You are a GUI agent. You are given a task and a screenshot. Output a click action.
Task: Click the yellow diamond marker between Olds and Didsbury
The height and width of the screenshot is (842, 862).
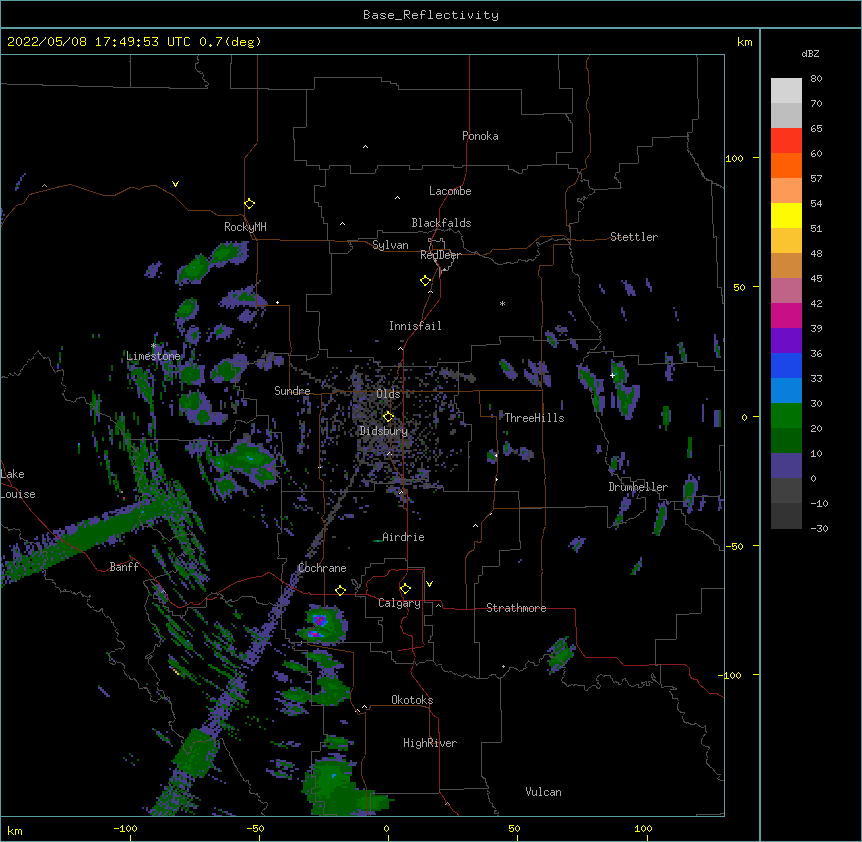388,417
